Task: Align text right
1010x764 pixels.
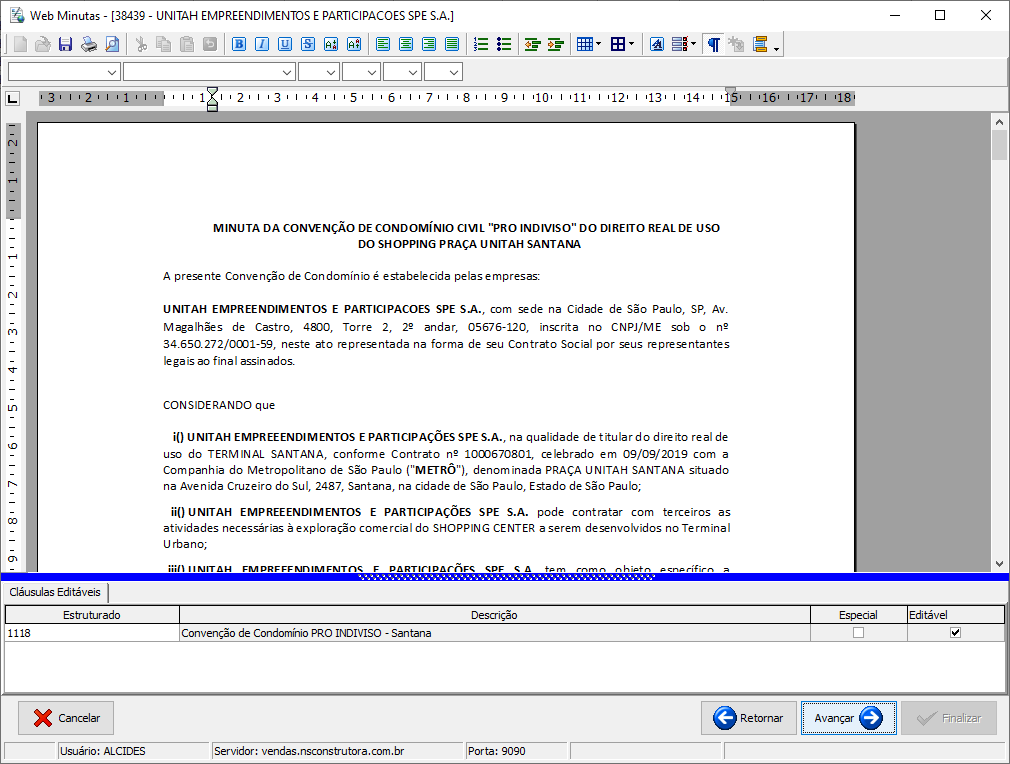Action: click(429, 44)
